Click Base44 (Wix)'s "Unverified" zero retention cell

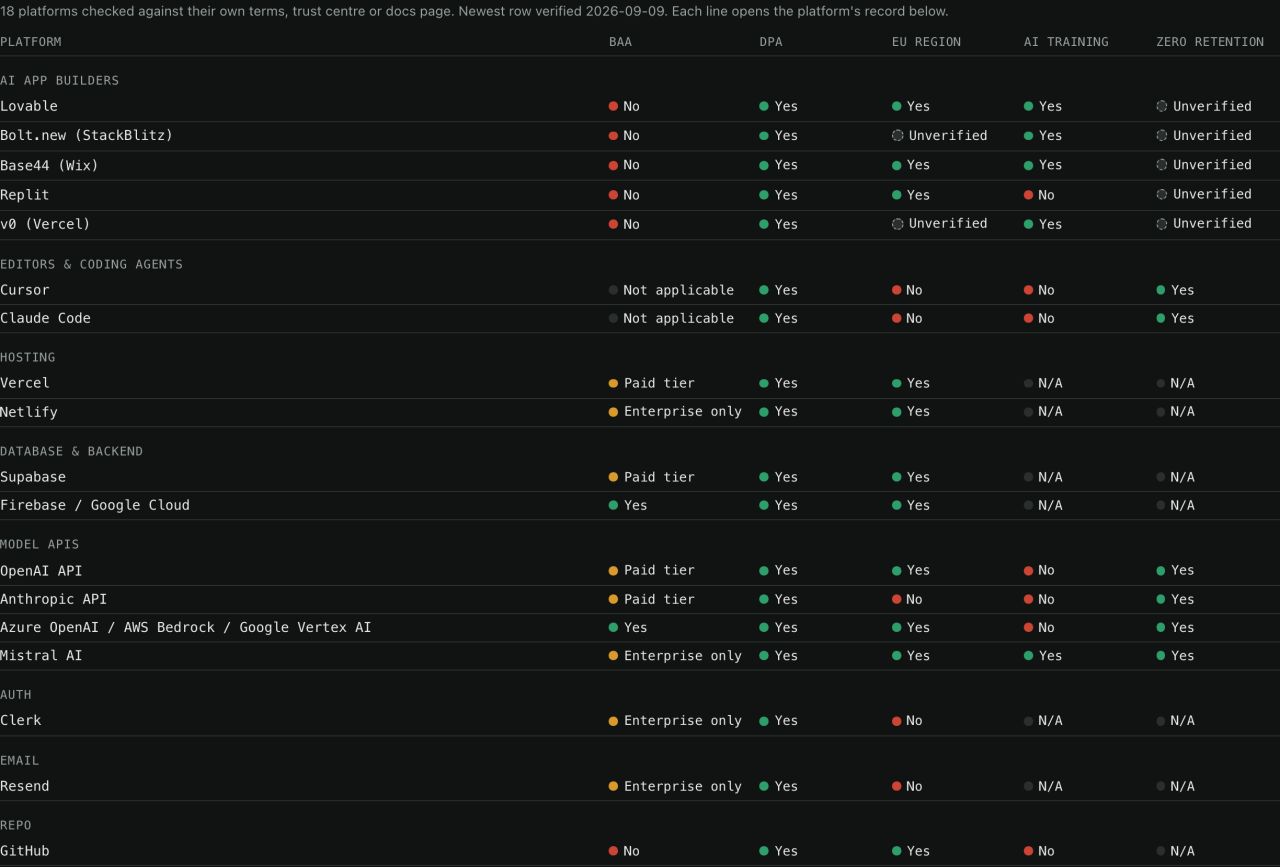click(x=1204, y=164)
